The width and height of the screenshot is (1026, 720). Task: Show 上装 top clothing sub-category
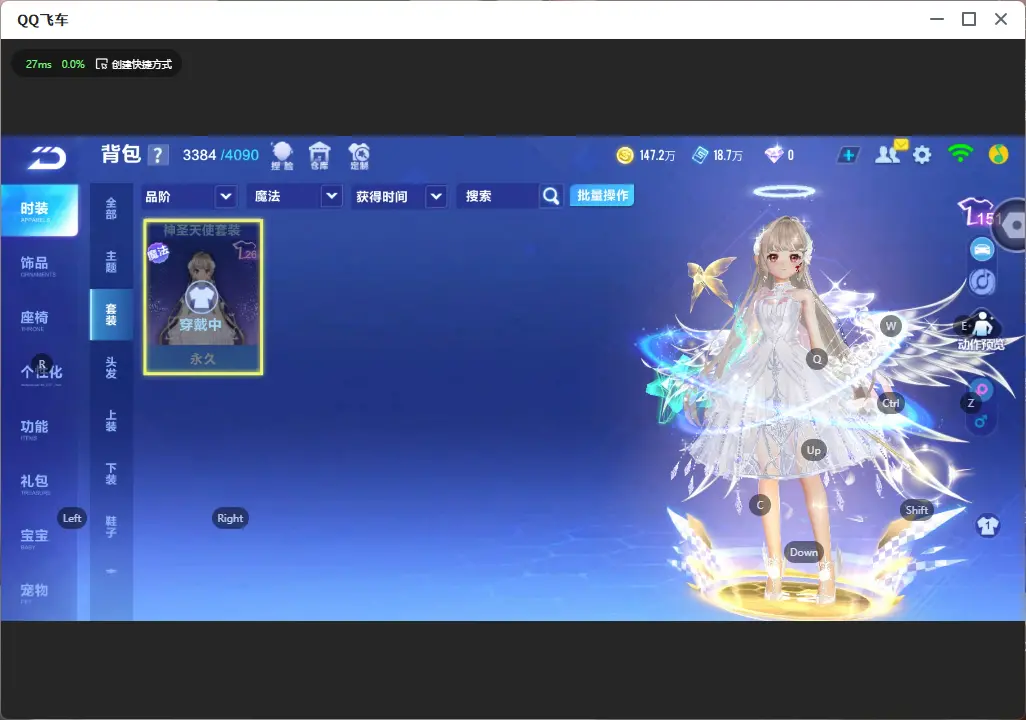pos(111,421)
